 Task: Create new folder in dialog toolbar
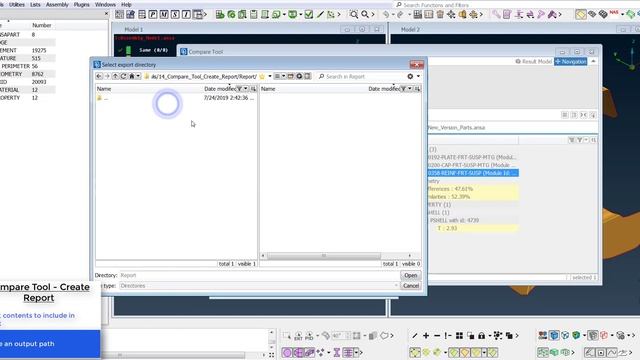[x=291, y=76]
